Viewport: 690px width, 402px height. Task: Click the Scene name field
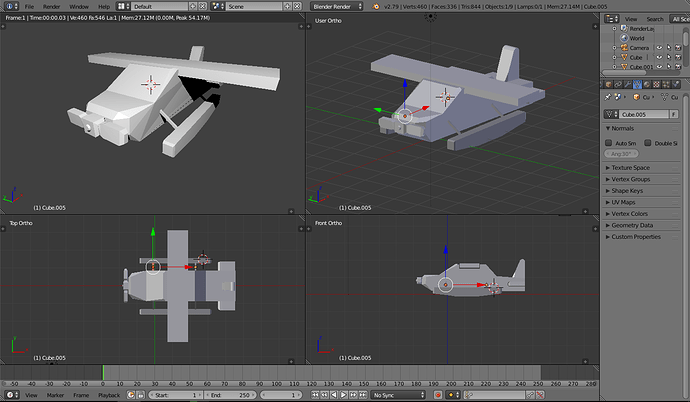point(254,6)
